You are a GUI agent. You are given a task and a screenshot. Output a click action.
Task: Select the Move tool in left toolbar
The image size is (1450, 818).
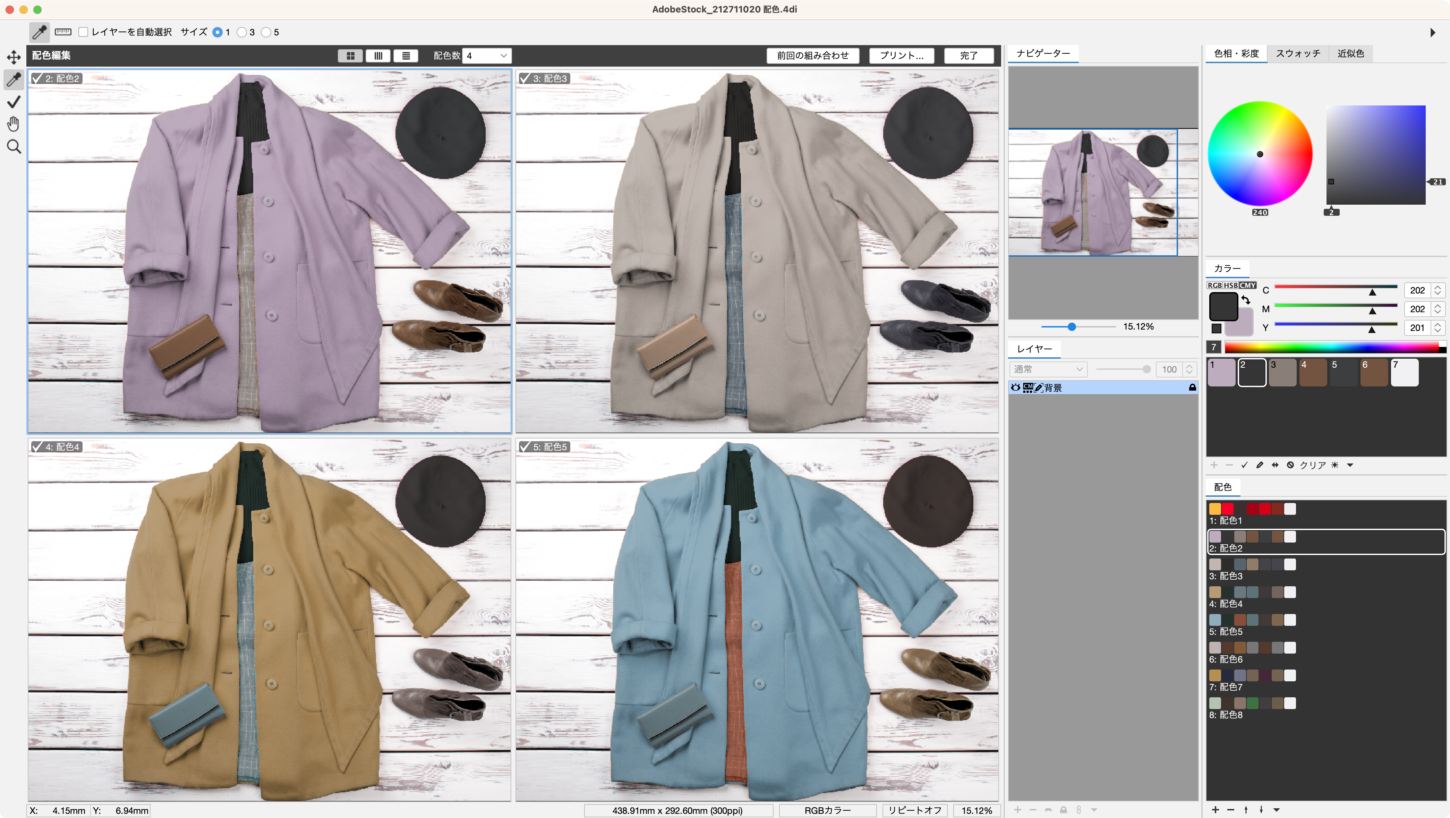[14, 57]
